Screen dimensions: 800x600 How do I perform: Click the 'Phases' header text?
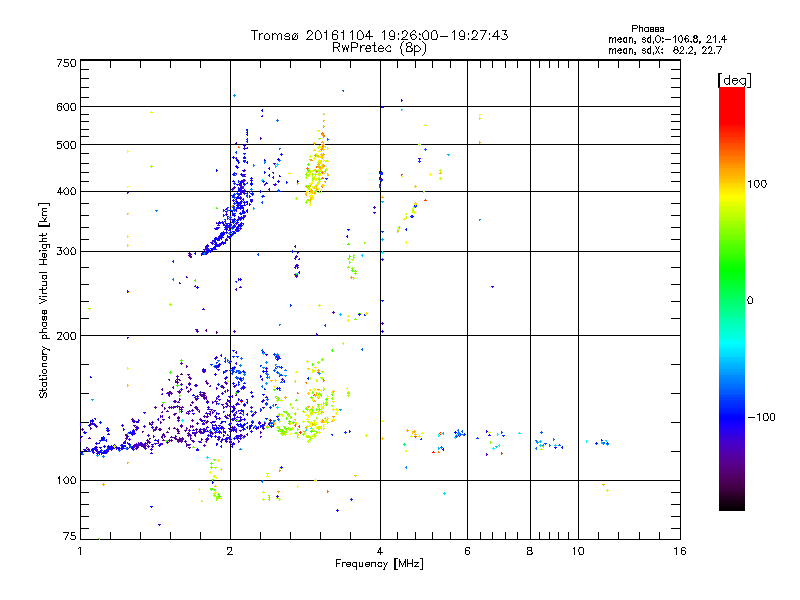647,29
